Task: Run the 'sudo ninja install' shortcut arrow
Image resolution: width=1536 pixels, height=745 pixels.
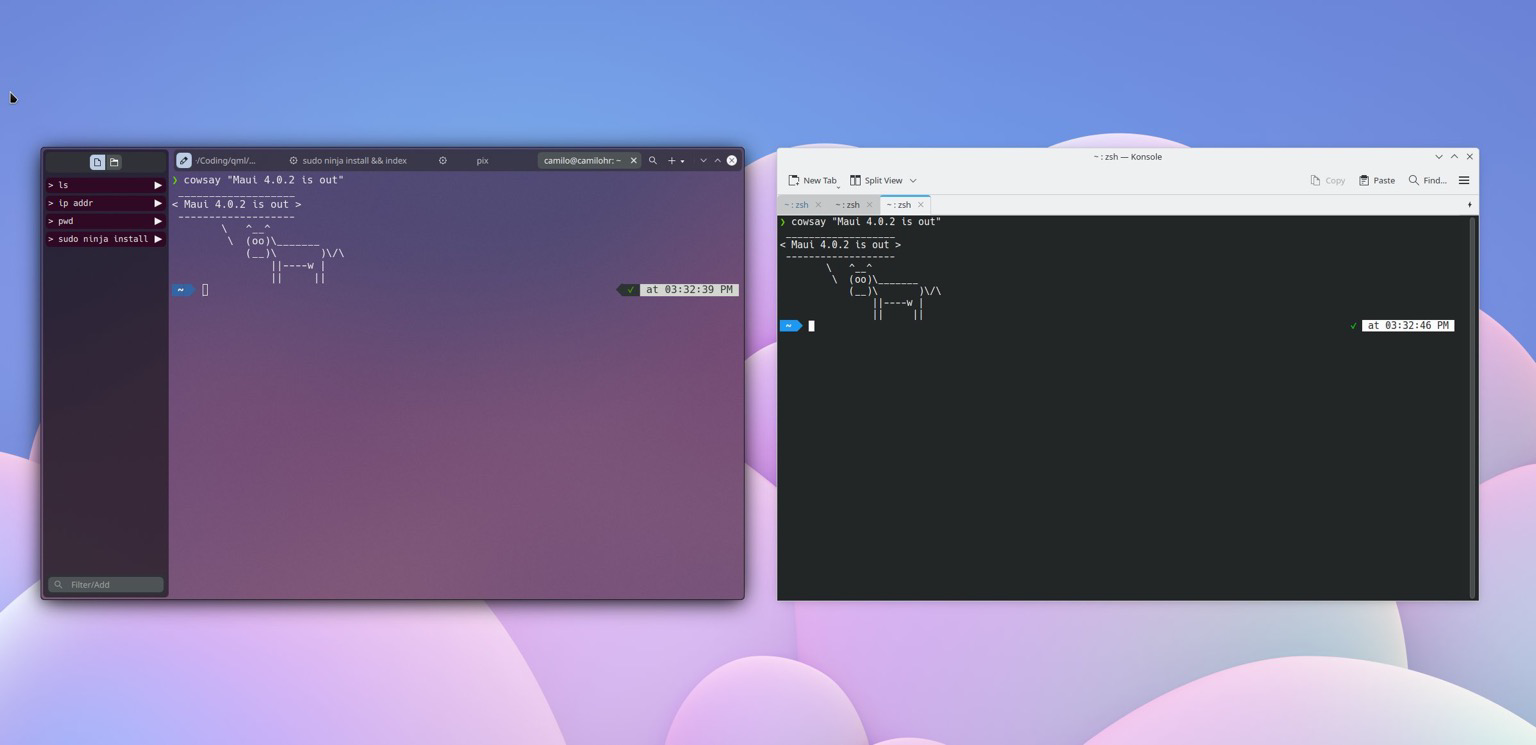Action: click(158, 239)
